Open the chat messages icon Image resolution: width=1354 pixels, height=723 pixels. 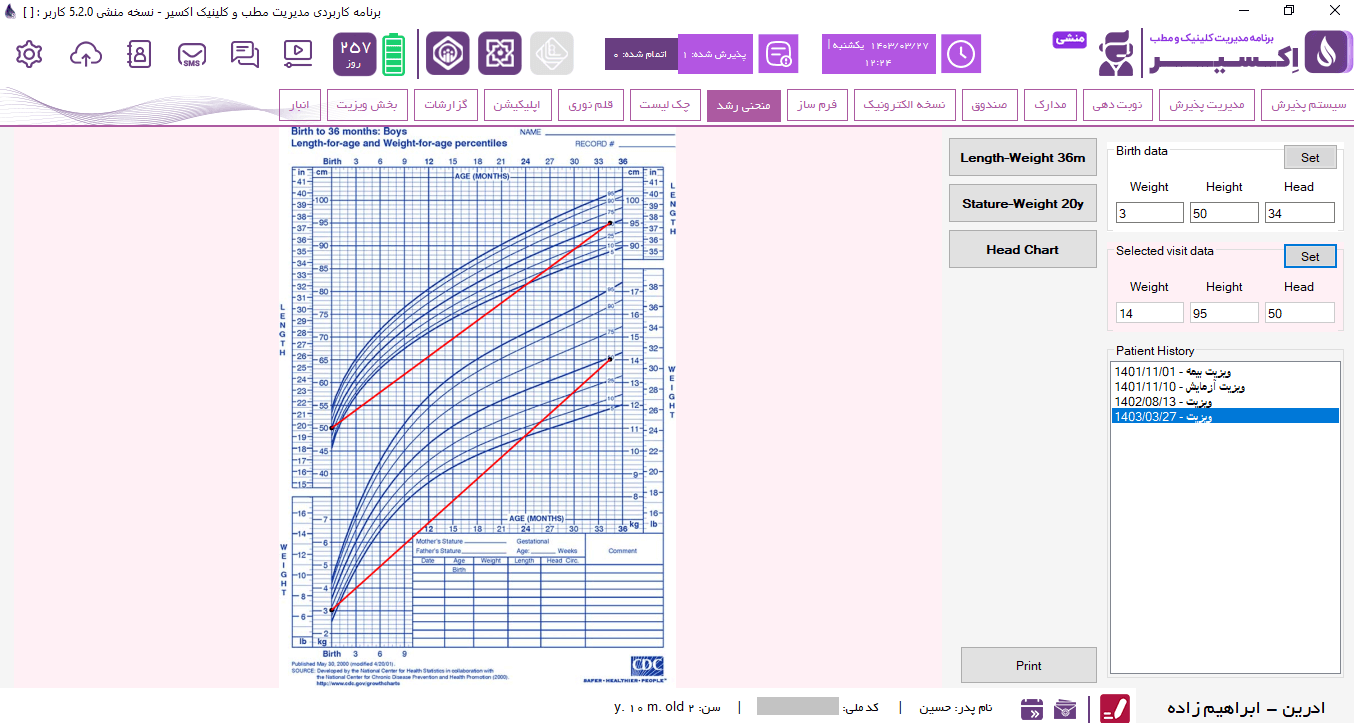pyautogui.click(x=244, y=54)
